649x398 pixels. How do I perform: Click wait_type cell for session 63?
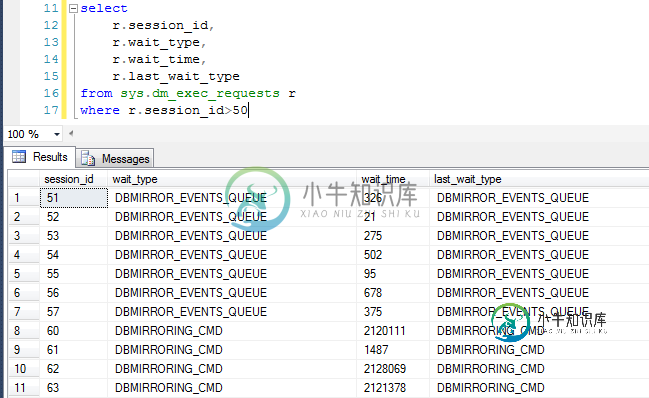[x=232, y=388]
